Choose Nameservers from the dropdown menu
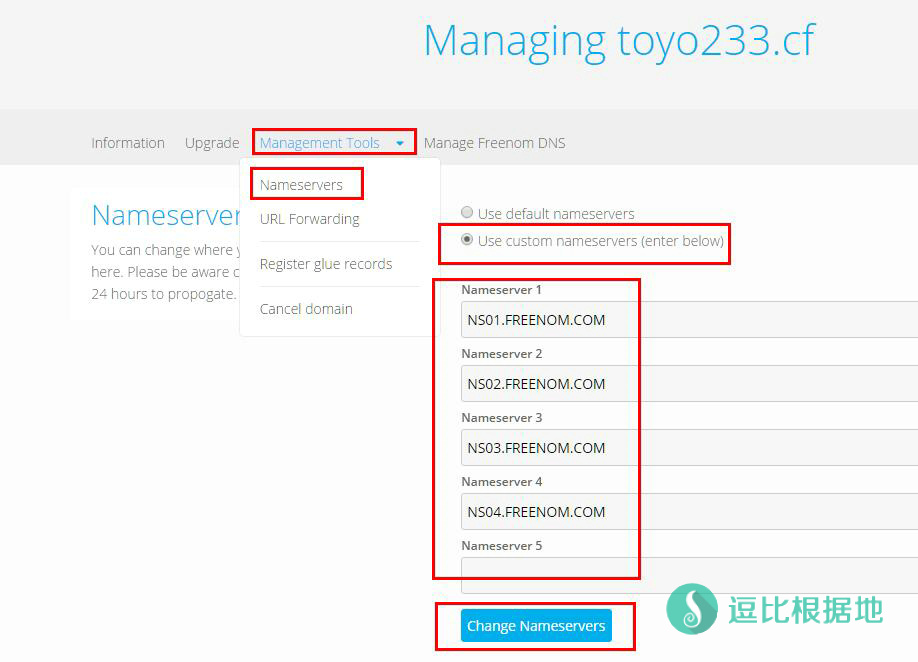918x662 pixels. (x=301, y=185)
